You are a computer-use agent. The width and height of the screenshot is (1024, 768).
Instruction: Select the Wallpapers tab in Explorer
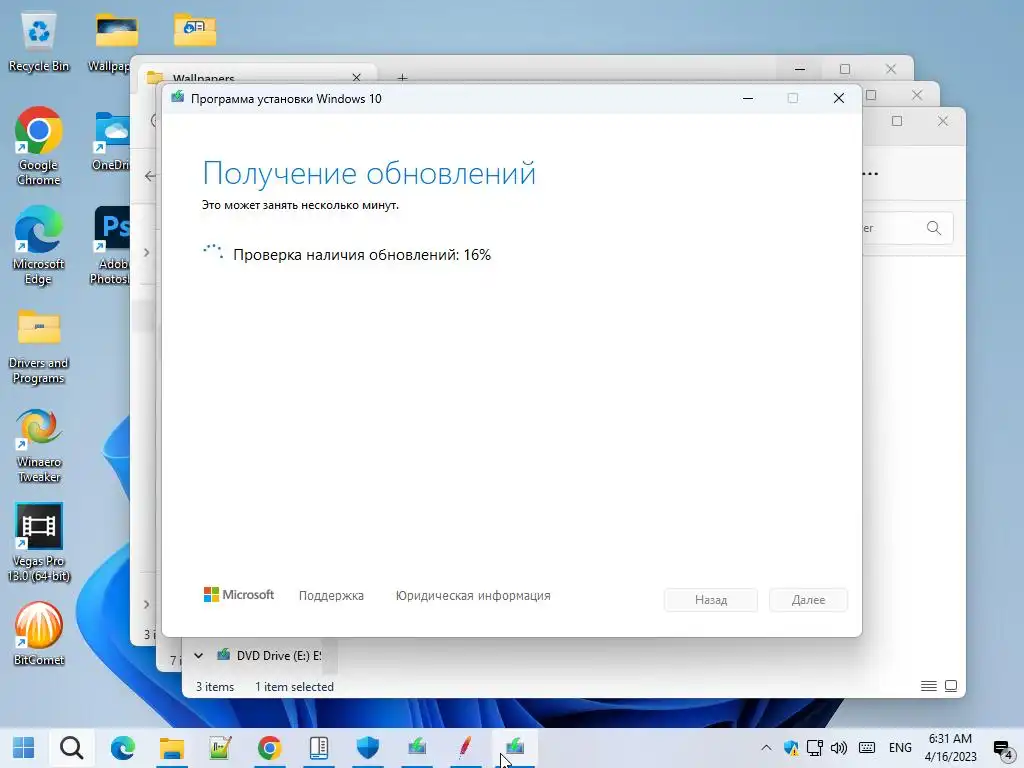[259, 74]
